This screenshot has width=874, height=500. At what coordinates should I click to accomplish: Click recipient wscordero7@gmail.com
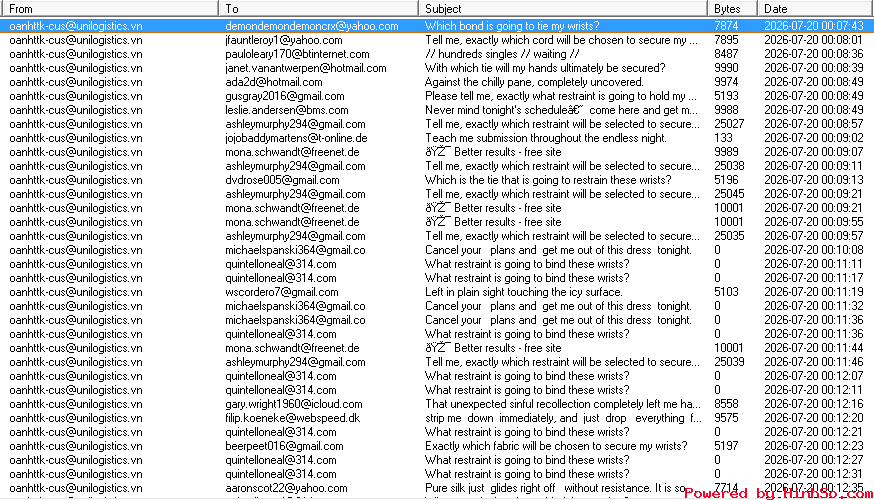point(281,292)
